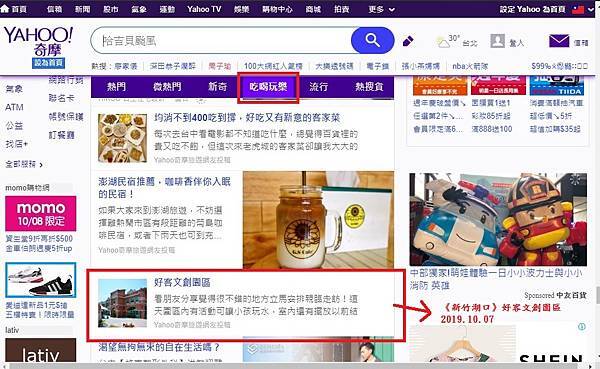Open the 均消不到400吃到撐 article headline
The image size is (600, 369).
tap(247, 118)
